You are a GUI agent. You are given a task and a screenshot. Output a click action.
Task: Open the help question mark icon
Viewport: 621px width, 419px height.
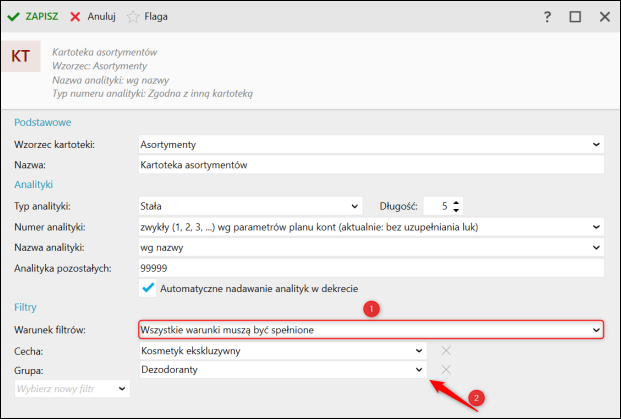(547, 17)
